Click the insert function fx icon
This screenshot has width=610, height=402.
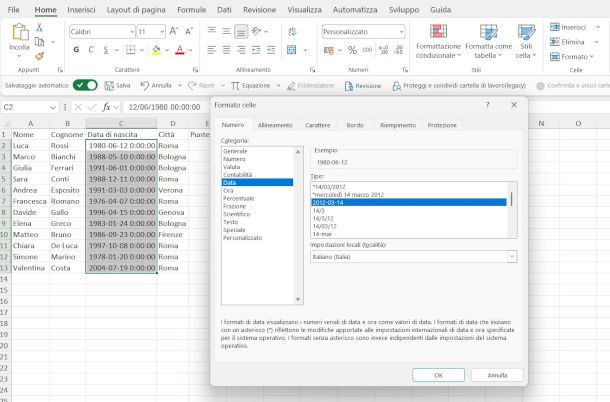coord(106,107)
